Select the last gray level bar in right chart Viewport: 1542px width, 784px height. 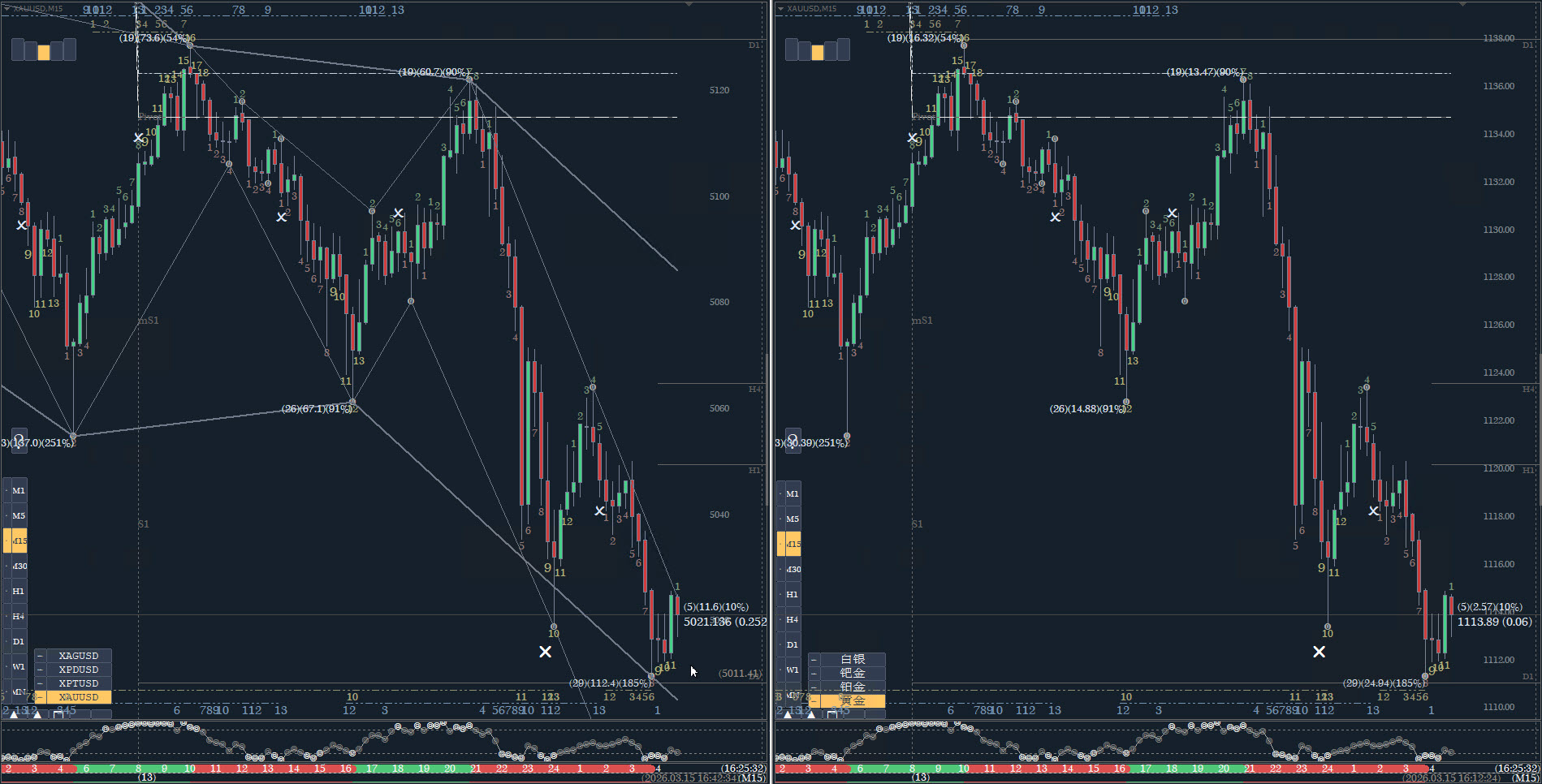click(x=844, y=50)
